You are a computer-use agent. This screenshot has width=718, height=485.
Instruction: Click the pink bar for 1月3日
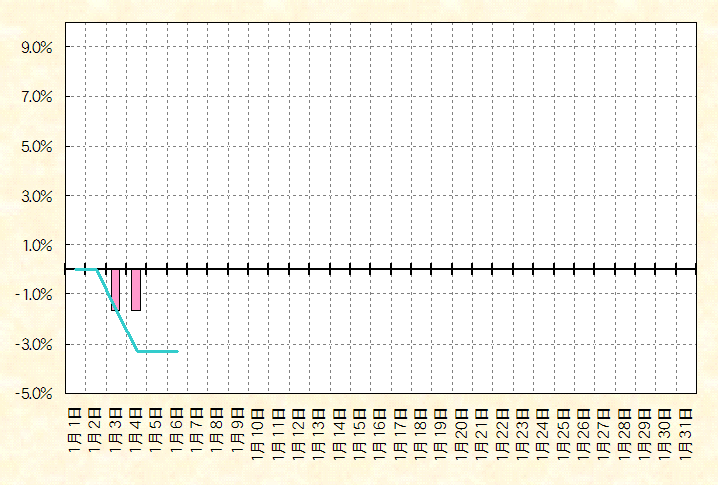point(116,290)
